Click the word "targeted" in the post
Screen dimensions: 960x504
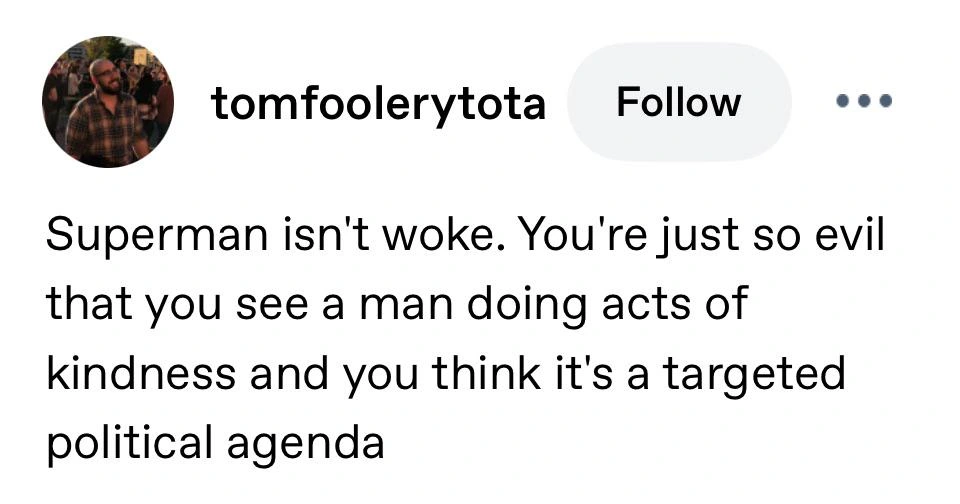(x=754, y=375)
